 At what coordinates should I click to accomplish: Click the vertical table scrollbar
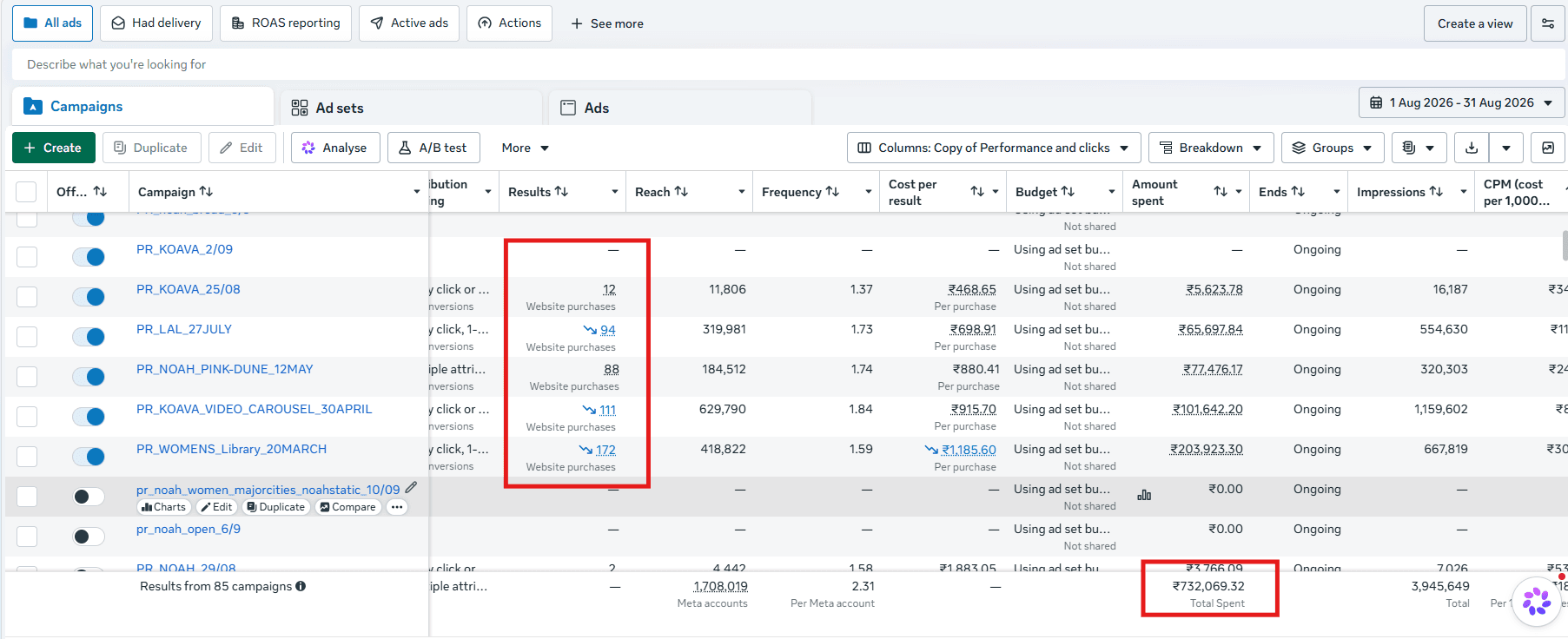click(x=1564, y=246)
